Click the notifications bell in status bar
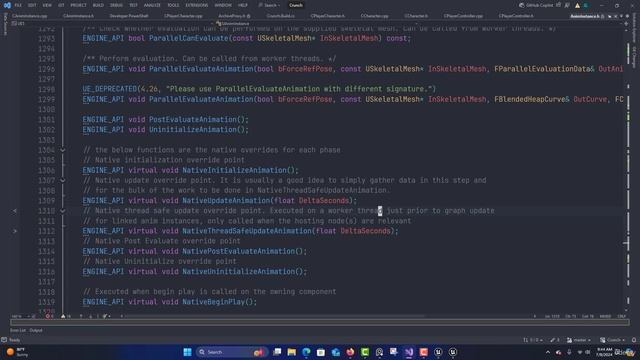This screenshot has width=640, height=360. click(x=634, y=340)
